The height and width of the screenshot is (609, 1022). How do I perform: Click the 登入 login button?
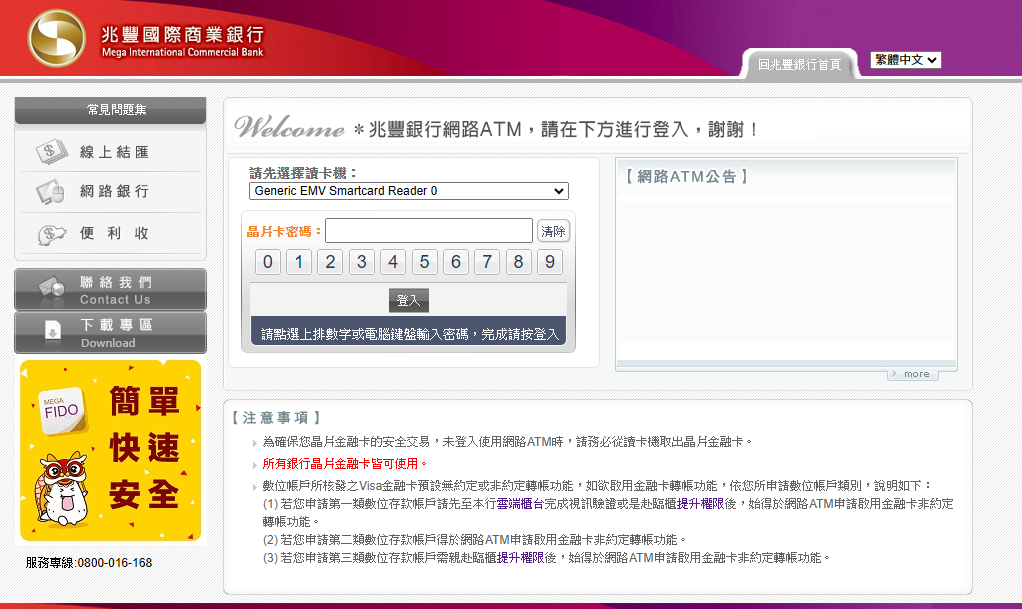pyautogui.click(x=409, y=301)
